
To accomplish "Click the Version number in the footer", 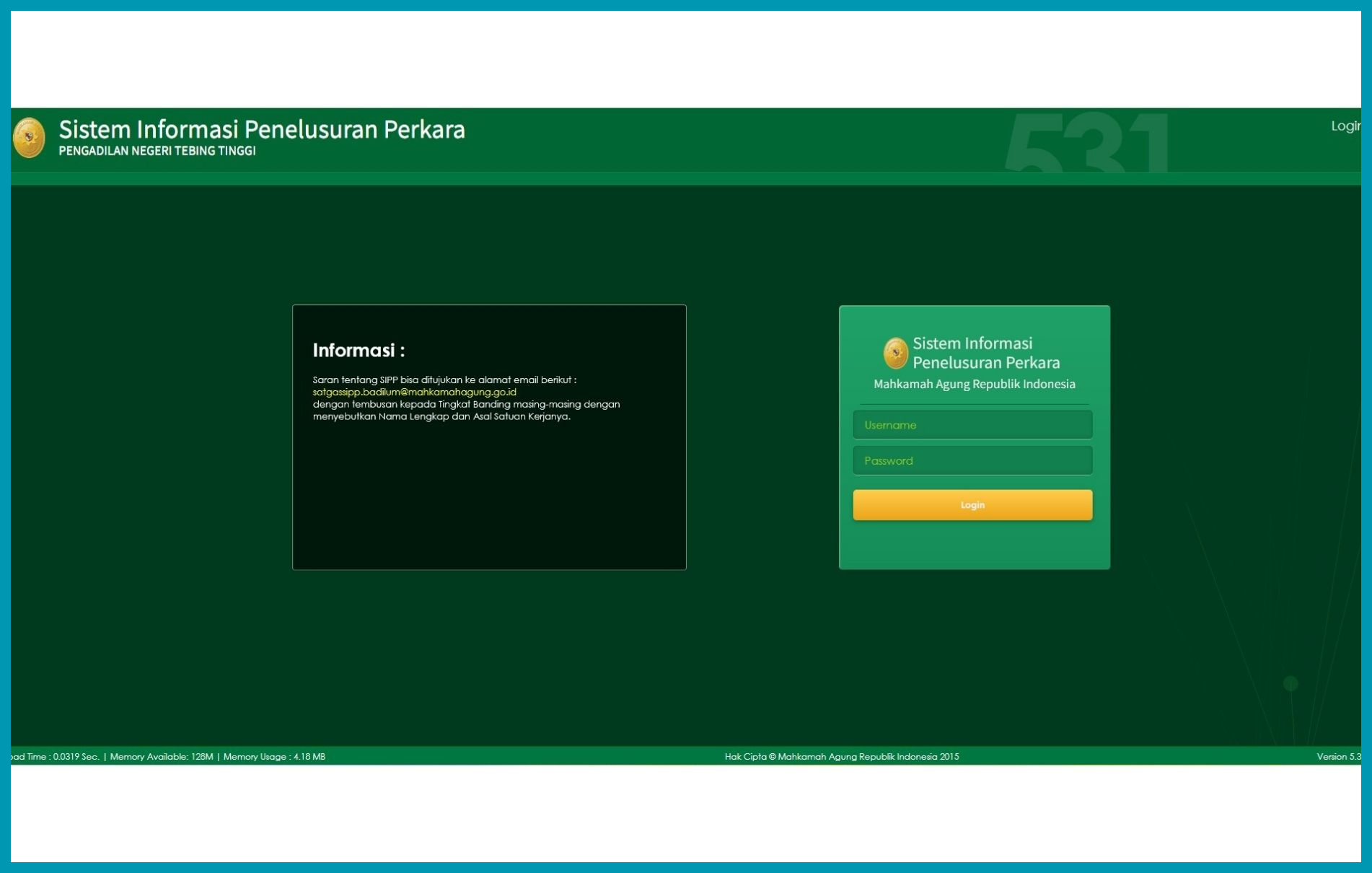I will (x=1338, y=757).
